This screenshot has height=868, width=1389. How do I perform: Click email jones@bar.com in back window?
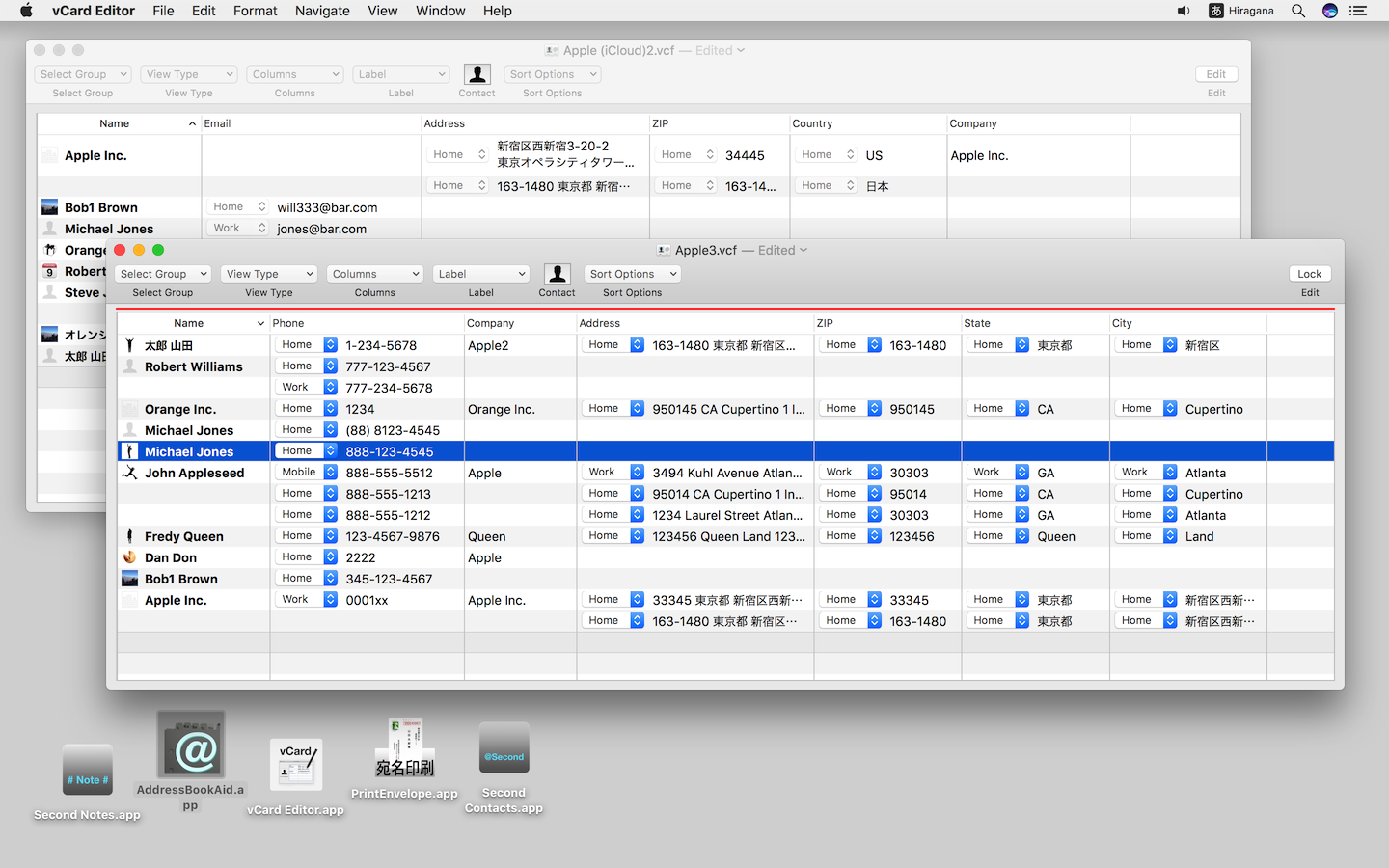(x=321, y=229)
